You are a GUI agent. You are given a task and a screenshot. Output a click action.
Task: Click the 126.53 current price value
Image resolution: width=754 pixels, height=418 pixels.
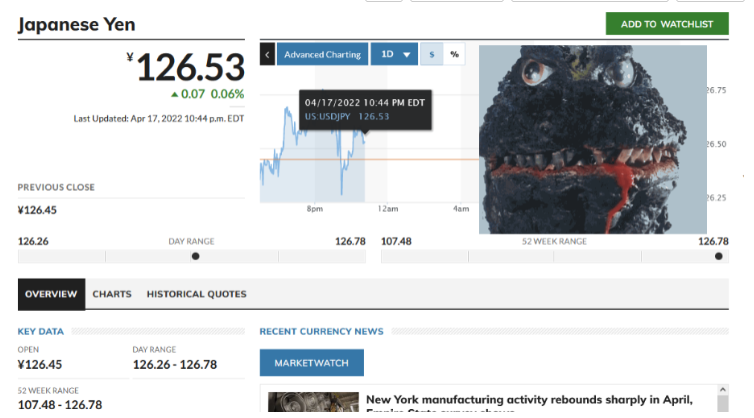[190, 67]
